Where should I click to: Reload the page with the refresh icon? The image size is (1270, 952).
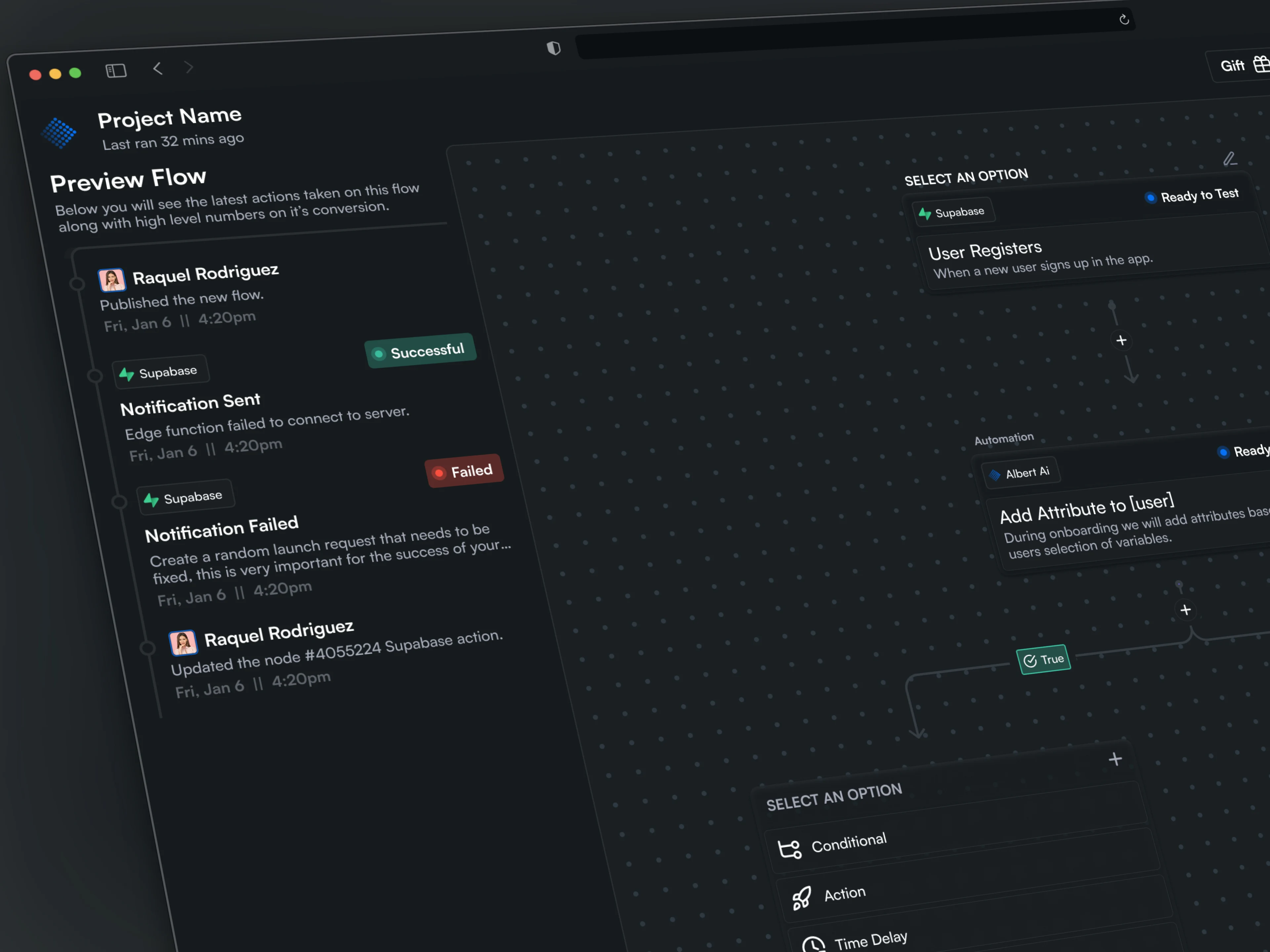(x=1123, y=20)
